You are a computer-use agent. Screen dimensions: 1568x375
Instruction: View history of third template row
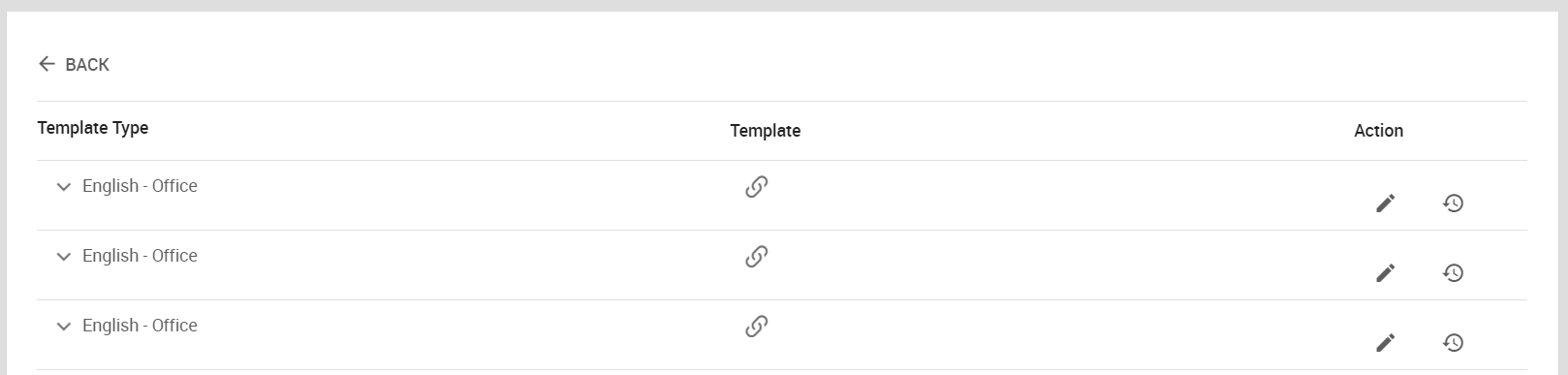pyautogui.click(x=1453, y=342)
